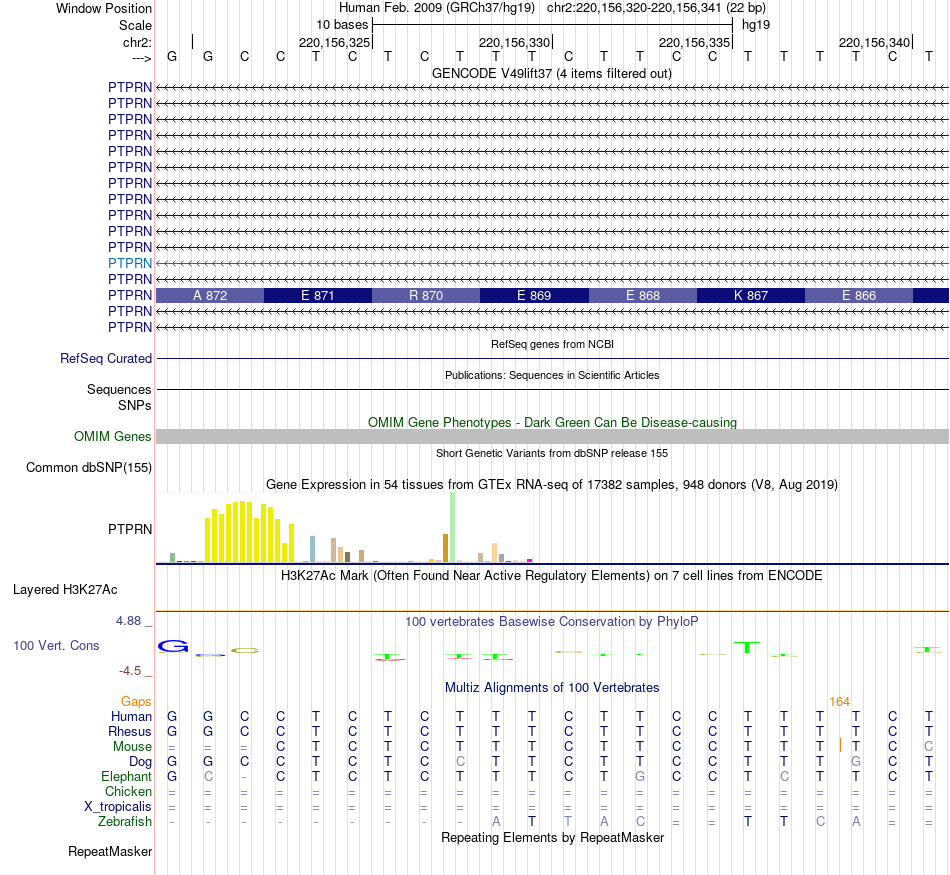Open 100 vertebrates Basewise Conservation by PhyloP title
This screenshot has width=950, height=875.
(552, 622)
